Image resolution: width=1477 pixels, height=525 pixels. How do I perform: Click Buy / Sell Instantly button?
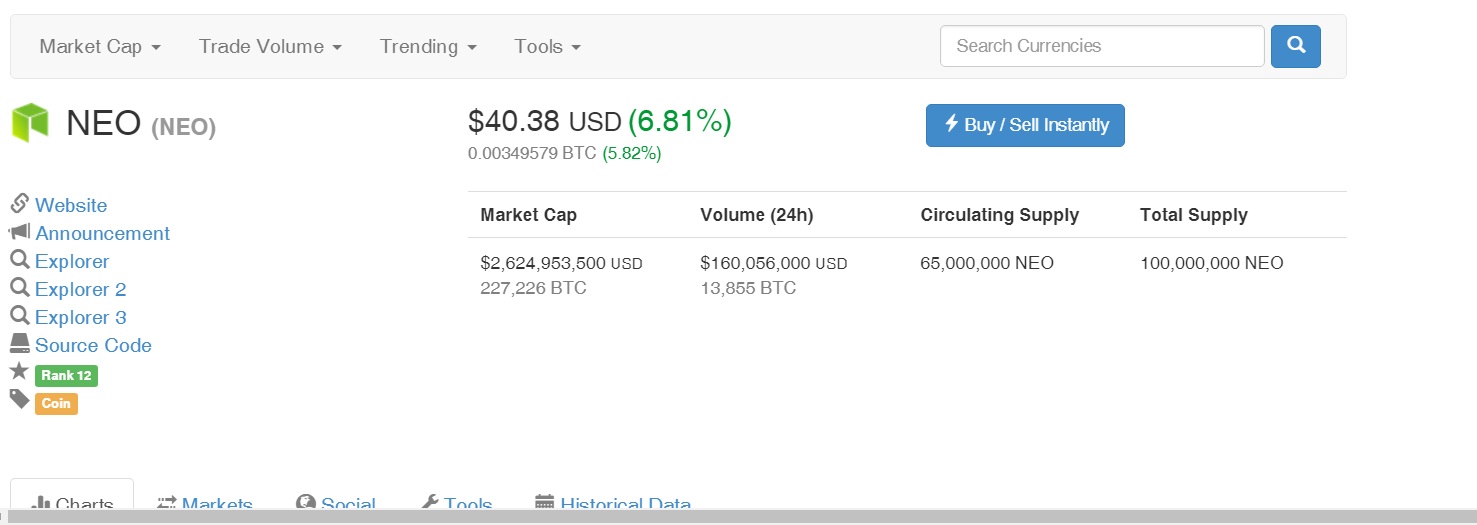(x=1025, y=125)
